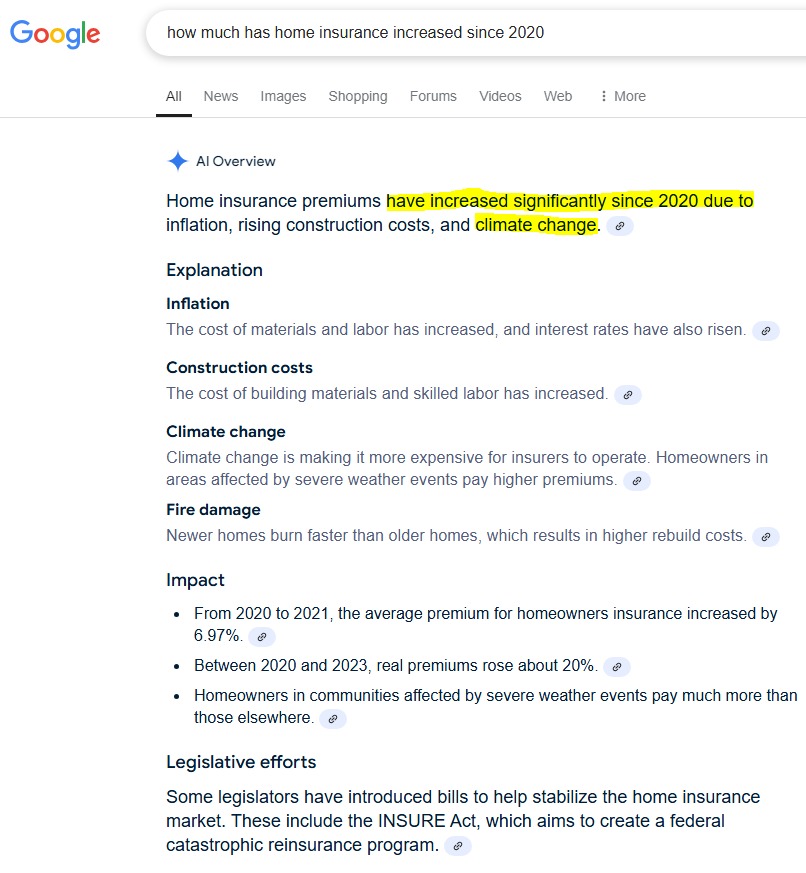This screenshot has width=806, height=873.
Task: Click the 'Explanation' heading
Action: 214,270
